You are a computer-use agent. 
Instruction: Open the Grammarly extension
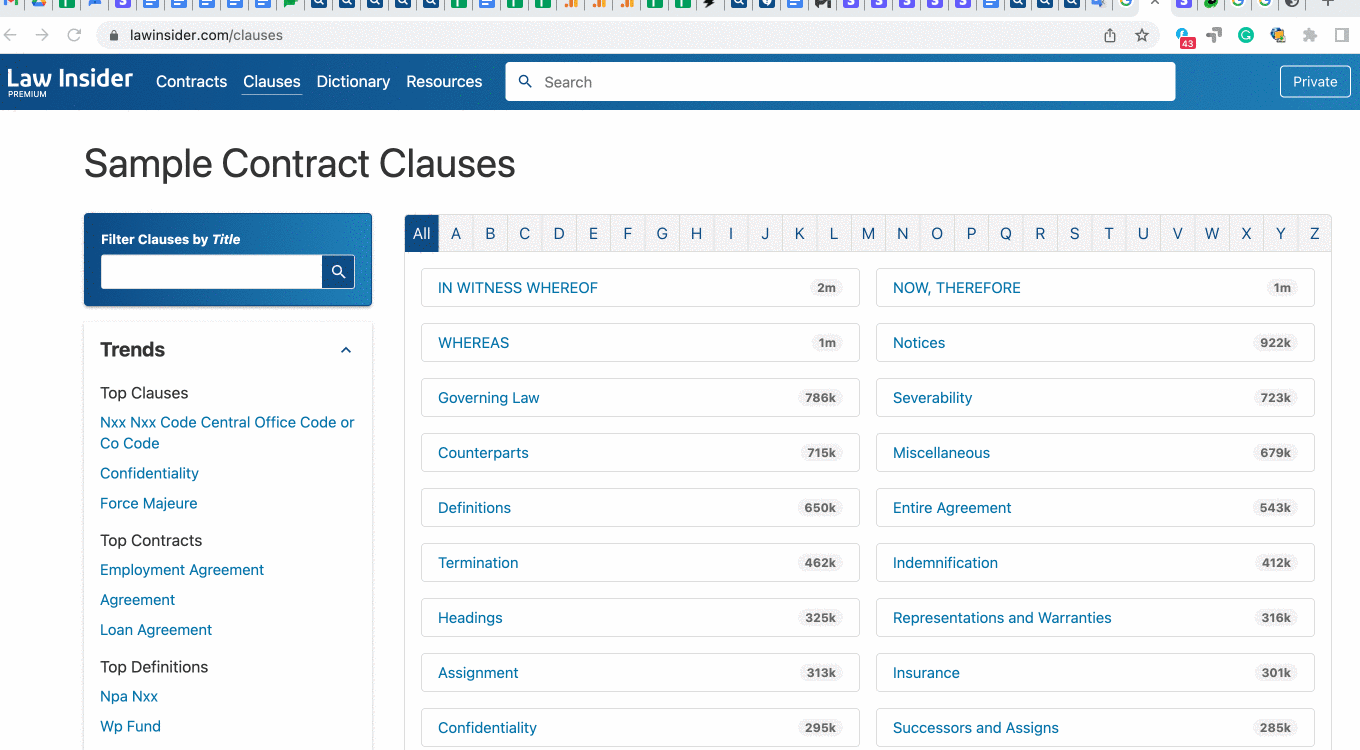click(x=1246, y=35)
